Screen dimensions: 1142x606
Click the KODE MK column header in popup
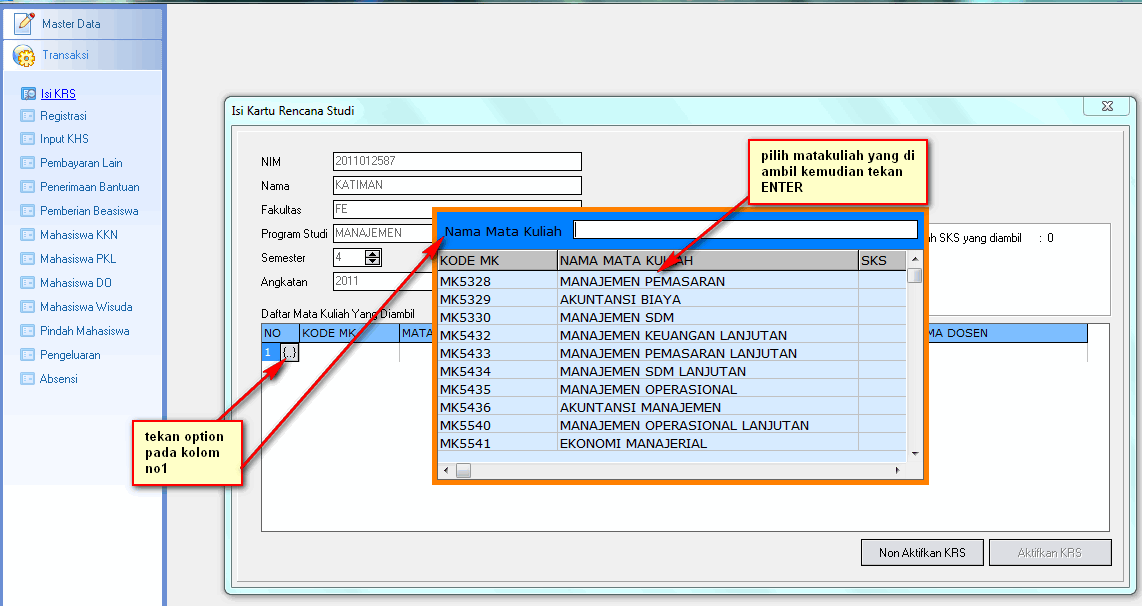tap(497, 261)
